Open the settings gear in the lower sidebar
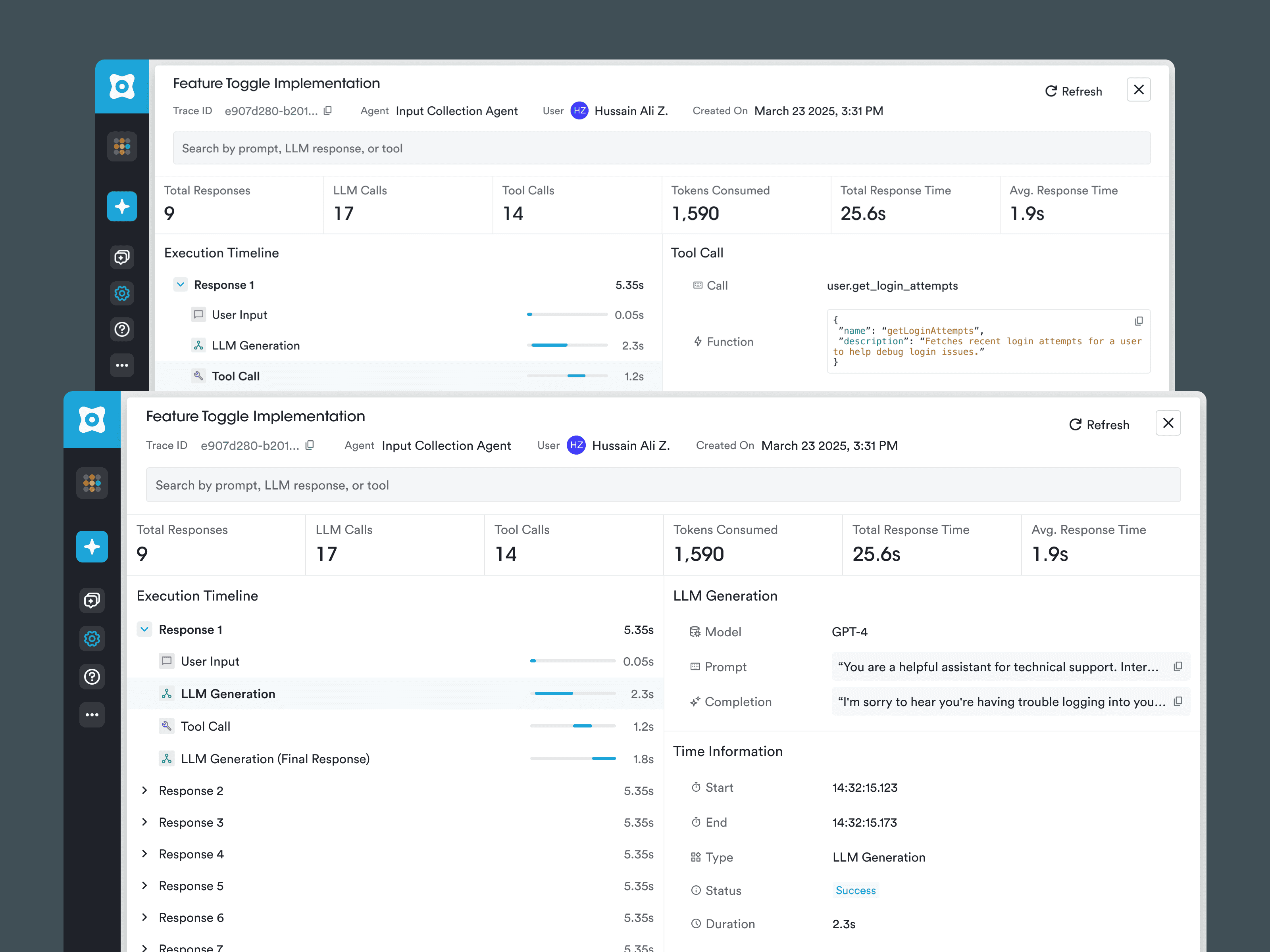 coord(92,638)
